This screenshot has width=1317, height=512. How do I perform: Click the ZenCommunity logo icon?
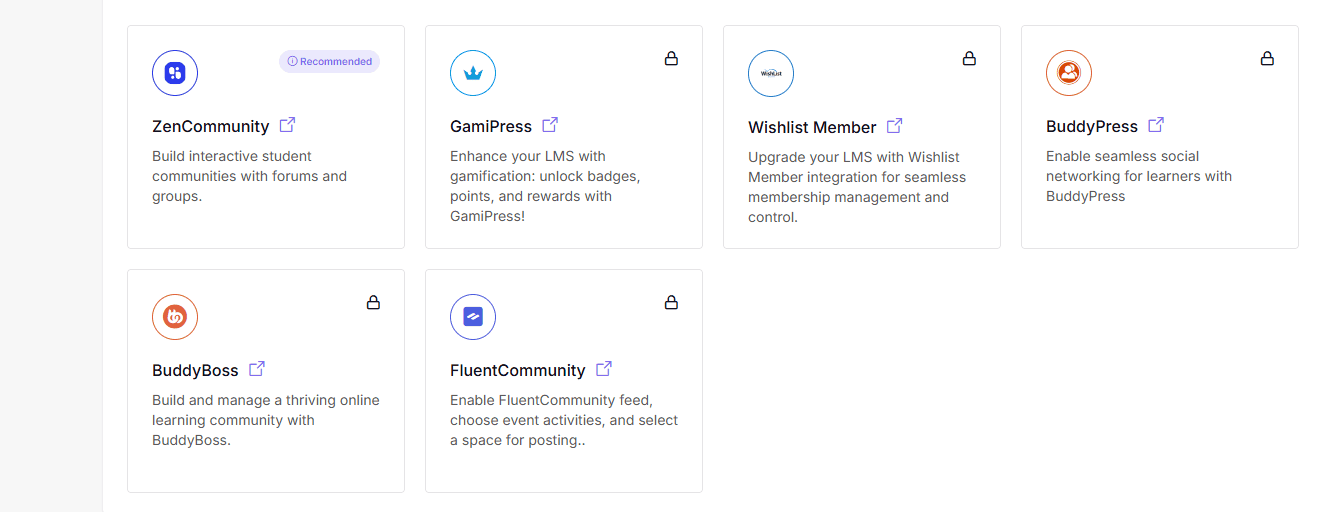pyautogui.click(x=175, y=73)
